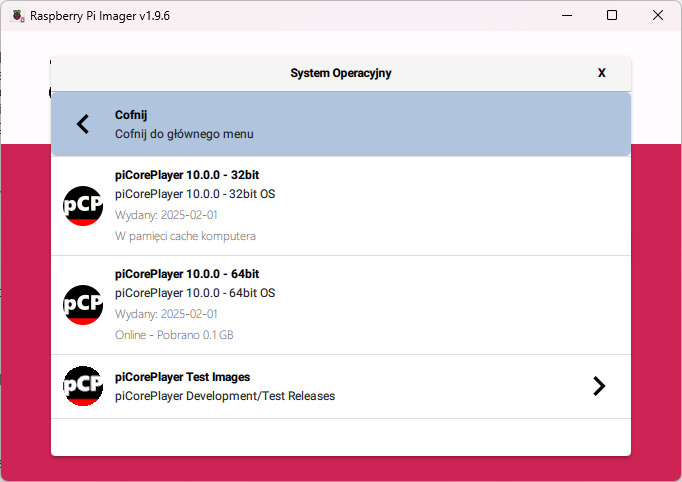This screenshot has height=482, width=682.
Task: Click the System Operacyjny dialog header
Action: point(340,73)
